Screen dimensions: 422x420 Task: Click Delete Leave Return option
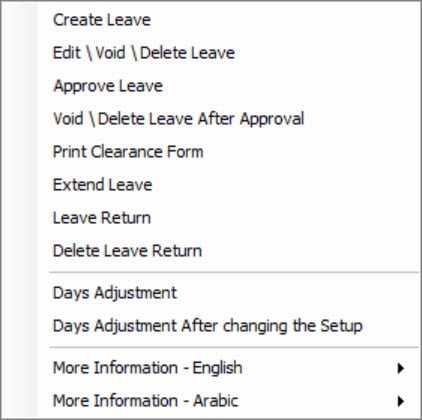[228, 251]
